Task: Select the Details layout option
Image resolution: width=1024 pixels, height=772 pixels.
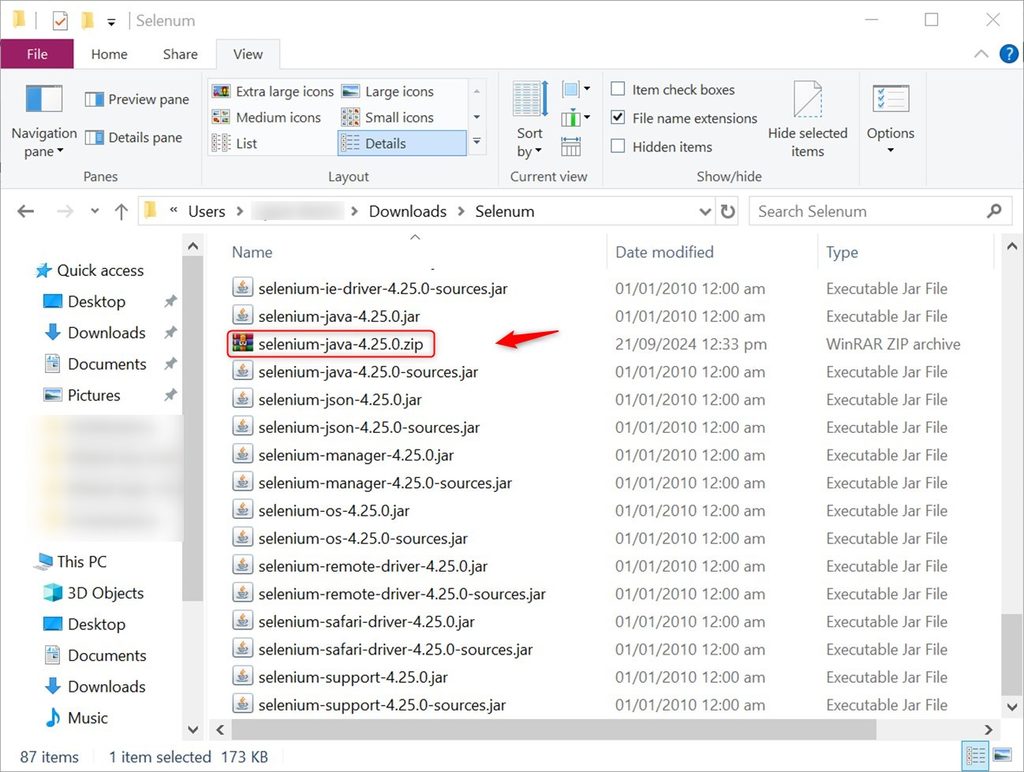Action: point(402,143)
